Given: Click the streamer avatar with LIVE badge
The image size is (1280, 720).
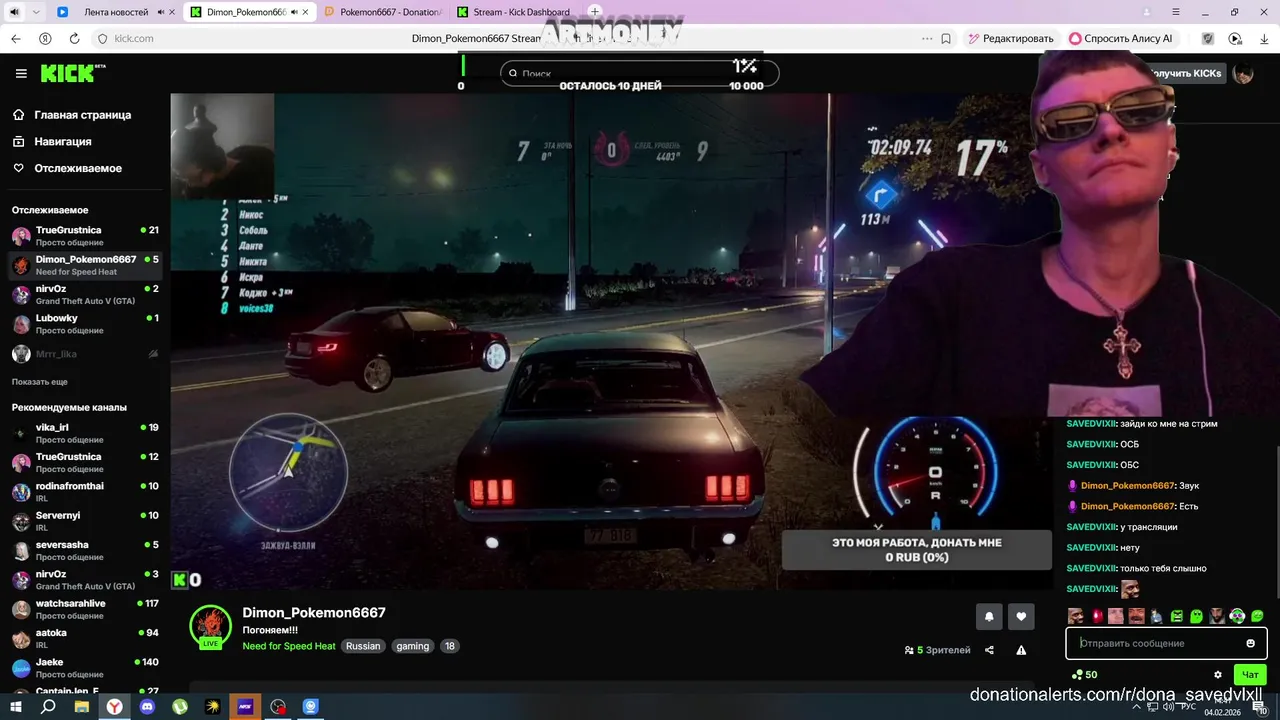Looking at the screenshot, I should click(210, 627).
